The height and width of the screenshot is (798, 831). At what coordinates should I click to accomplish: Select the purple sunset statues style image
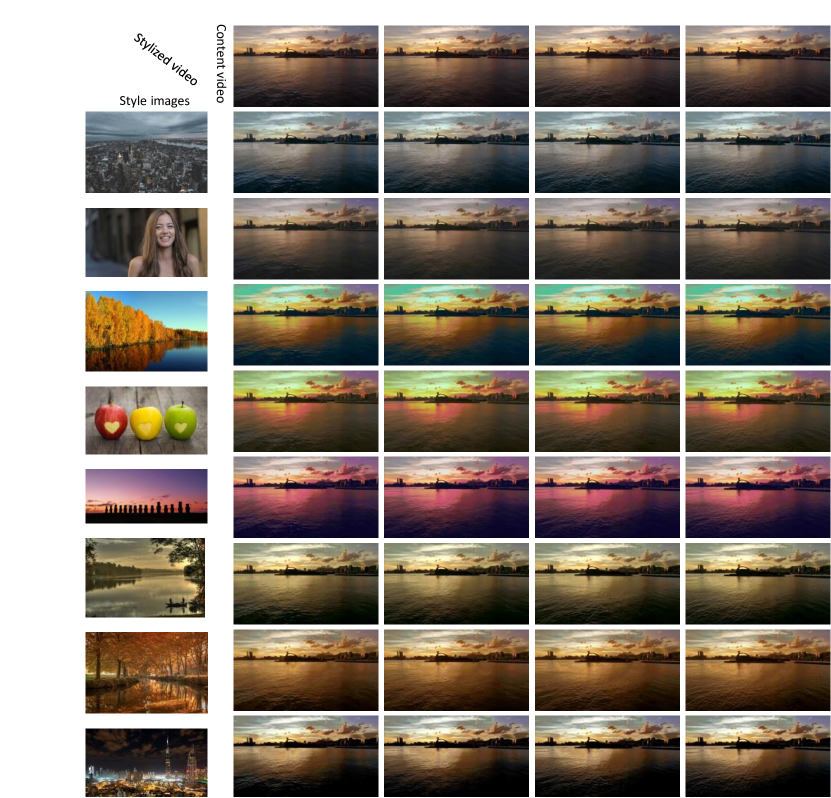pyautogui.click(x=146, y=496)
